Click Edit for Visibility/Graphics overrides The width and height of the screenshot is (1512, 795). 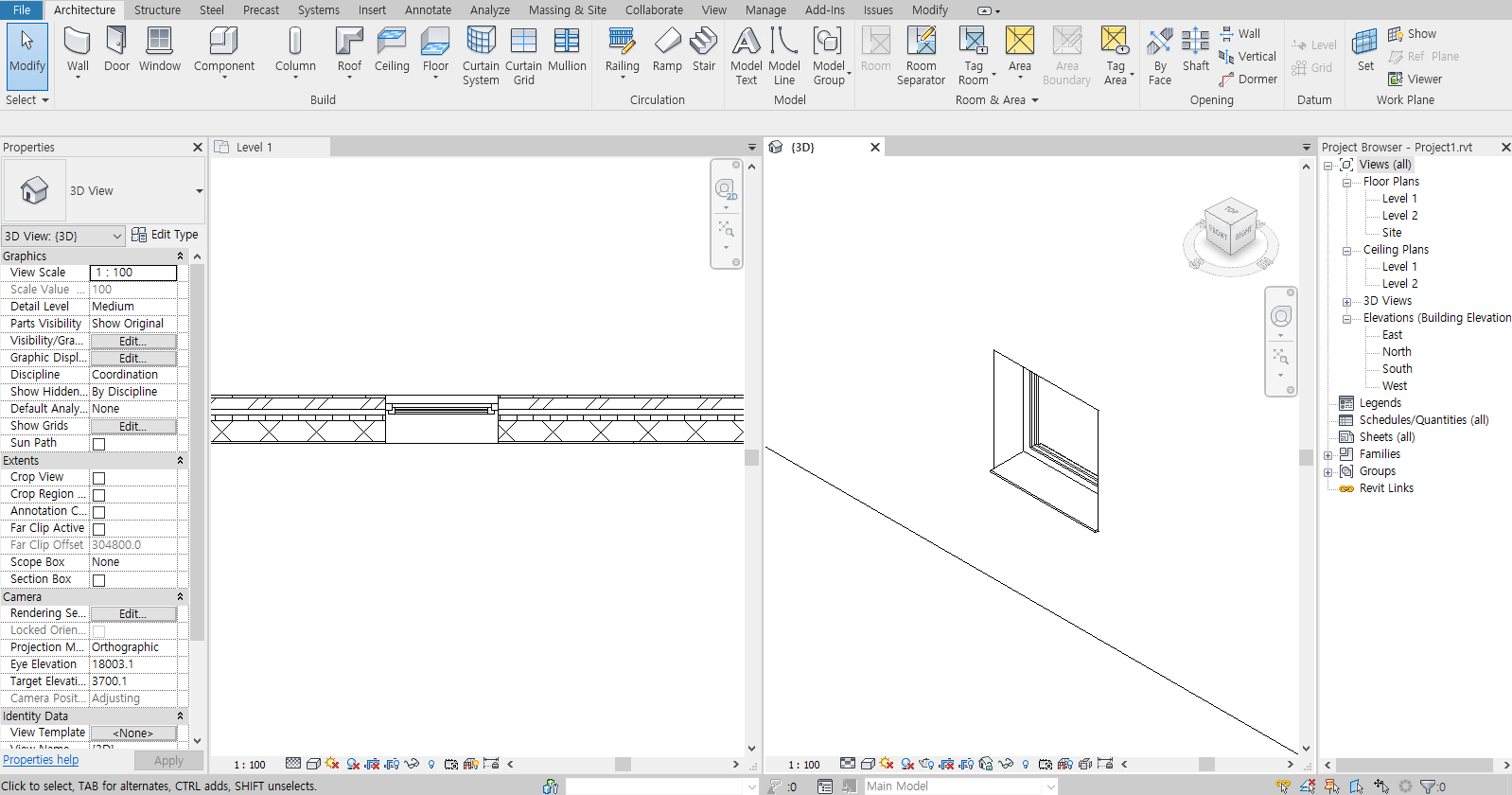[133, 341]
